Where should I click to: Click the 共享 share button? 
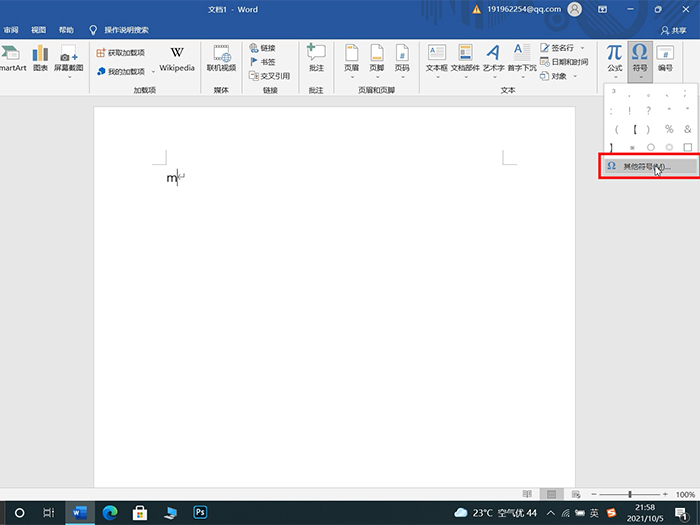[x=674, y=30]
